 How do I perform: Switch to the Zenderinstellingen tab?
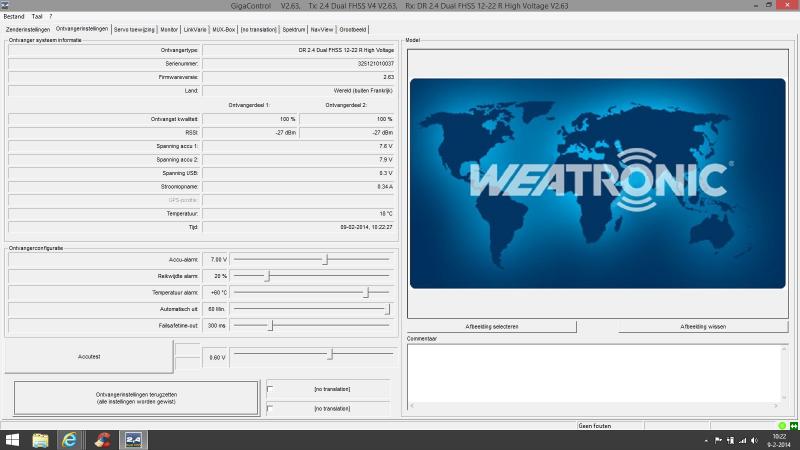(28, 30)
